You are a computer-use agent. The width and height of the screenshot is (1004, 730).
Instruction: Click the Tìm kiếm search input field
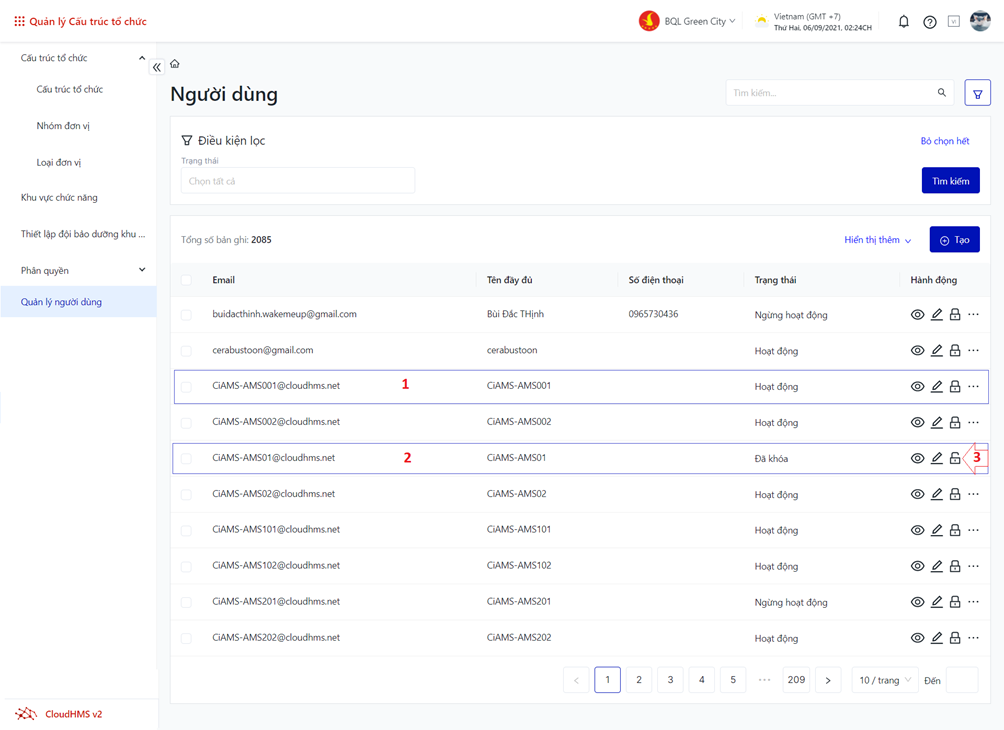830,93
